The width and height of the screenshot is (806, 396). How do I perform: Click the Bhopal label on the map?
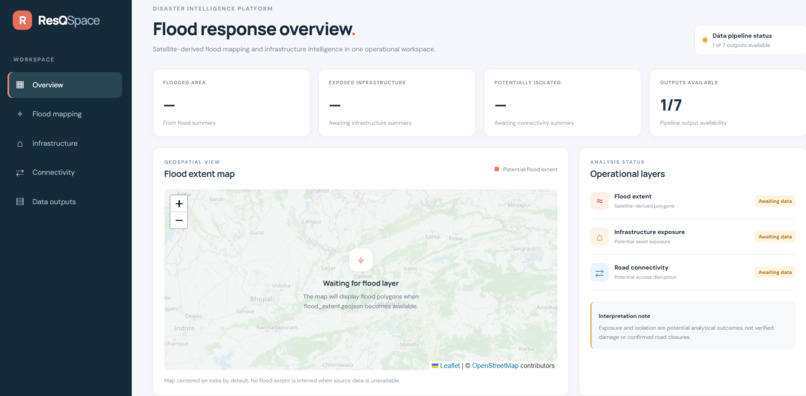tap(261, 299)
